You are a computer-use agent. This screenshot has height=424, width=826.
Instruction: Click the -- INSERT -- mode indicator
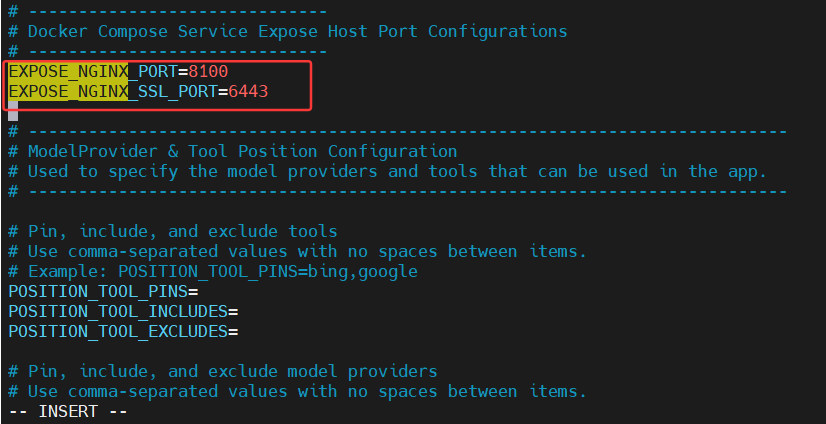coord(68,411)
